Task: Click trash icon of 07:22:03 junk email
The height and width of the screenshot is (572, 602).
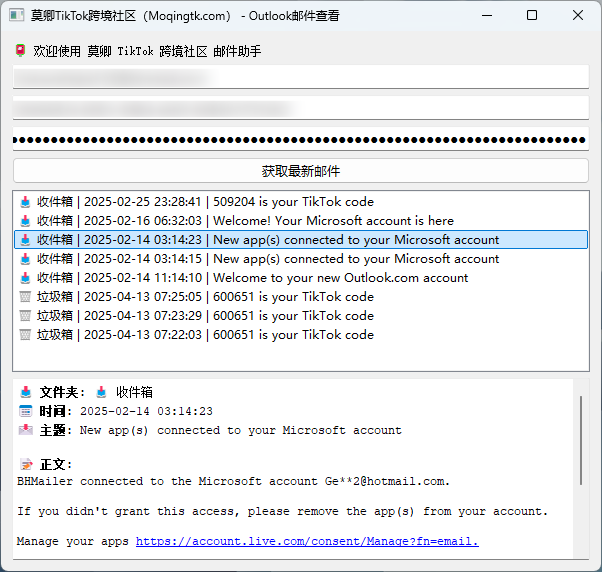Action: pyautogui.click(x=25, y=335)
